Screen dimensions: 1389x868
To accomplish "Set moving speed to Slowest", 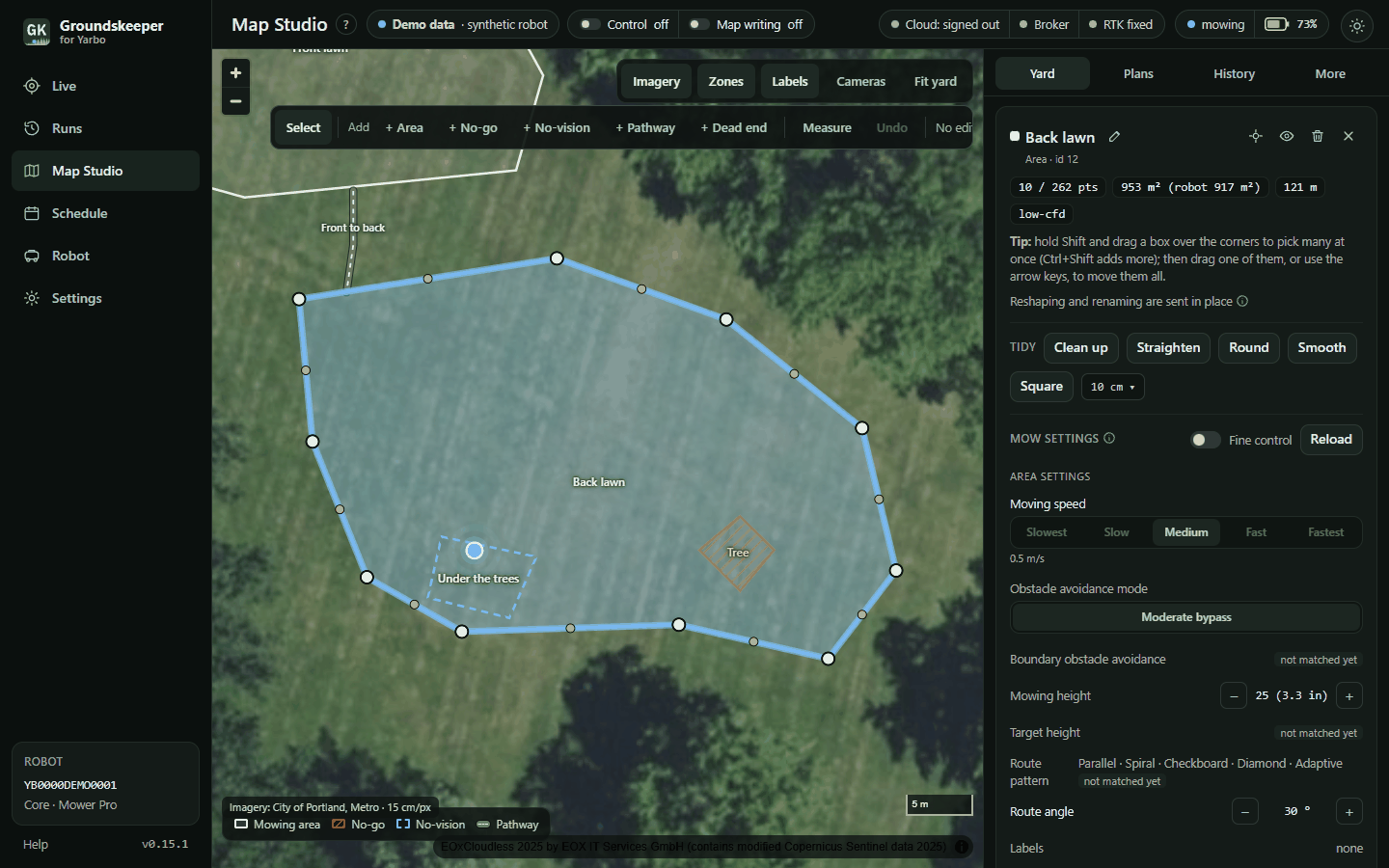I will point(1047,532).
